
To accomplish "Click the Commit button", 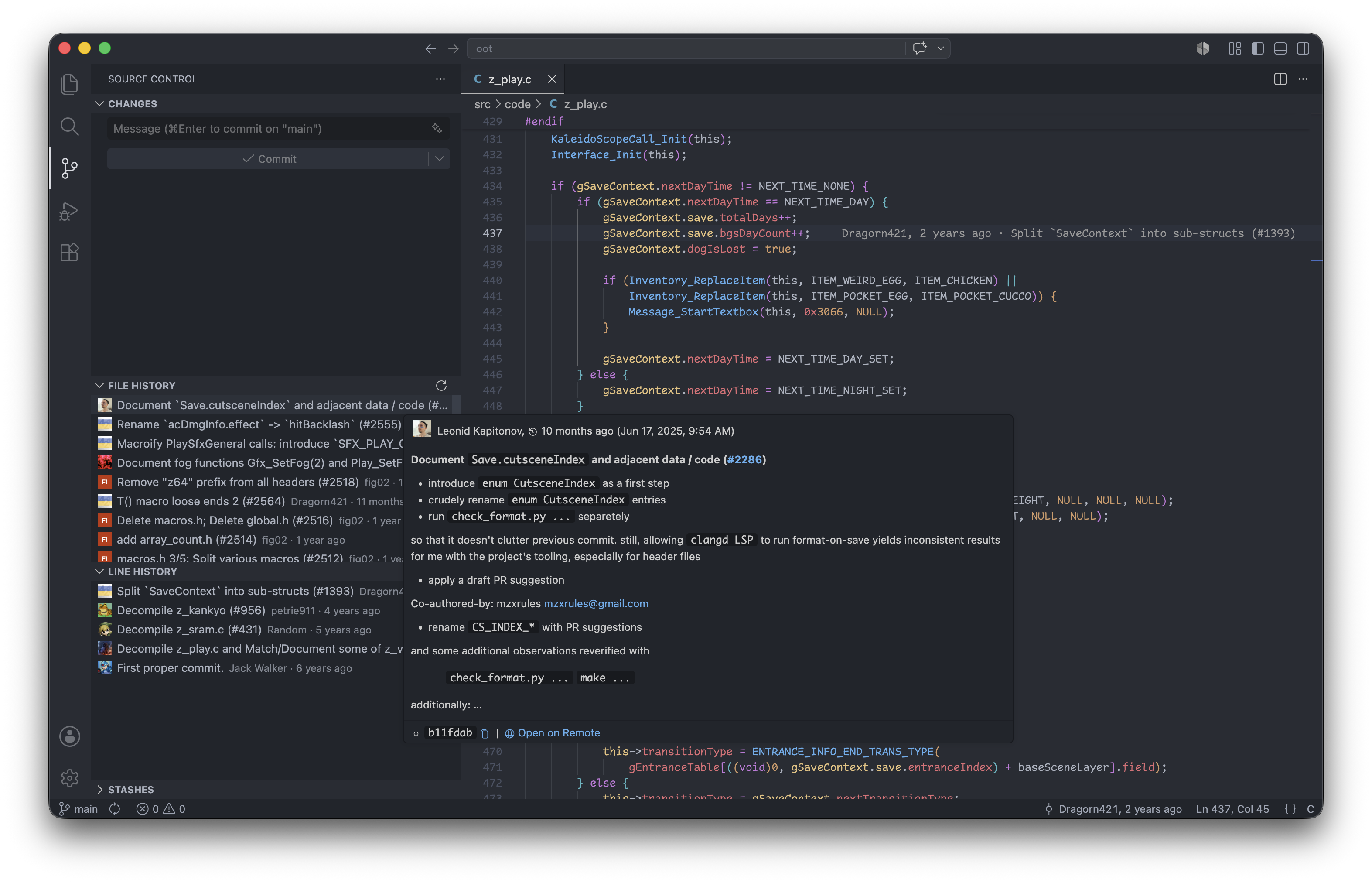I will 268,159.
